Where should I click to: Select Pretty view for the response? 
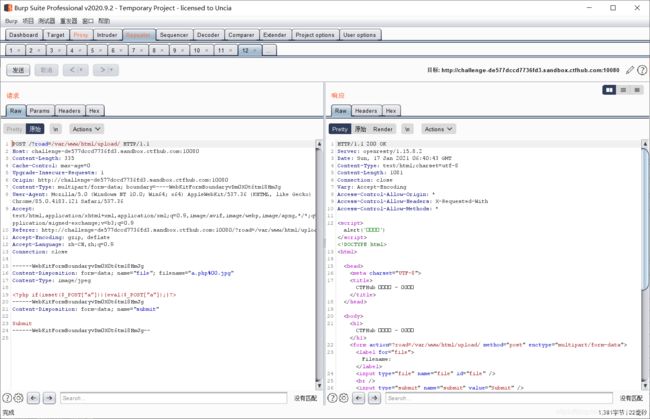(340, 129)
